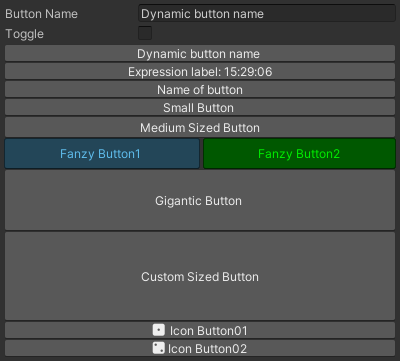
Task: Activate the Name of button button
Action: 200,90
